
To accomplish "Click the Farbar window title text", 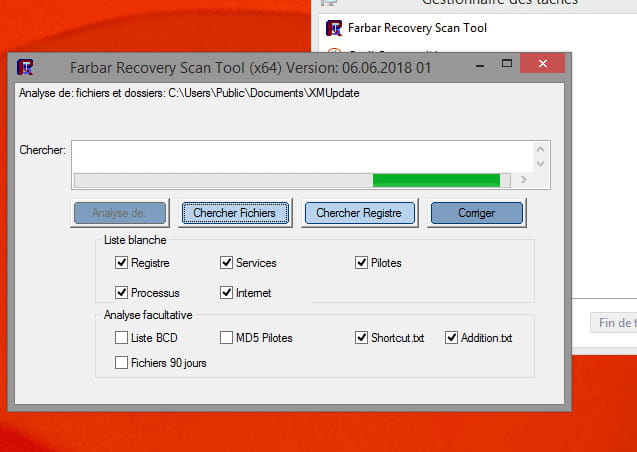I will pyautogui.click(x=250, y=67).
